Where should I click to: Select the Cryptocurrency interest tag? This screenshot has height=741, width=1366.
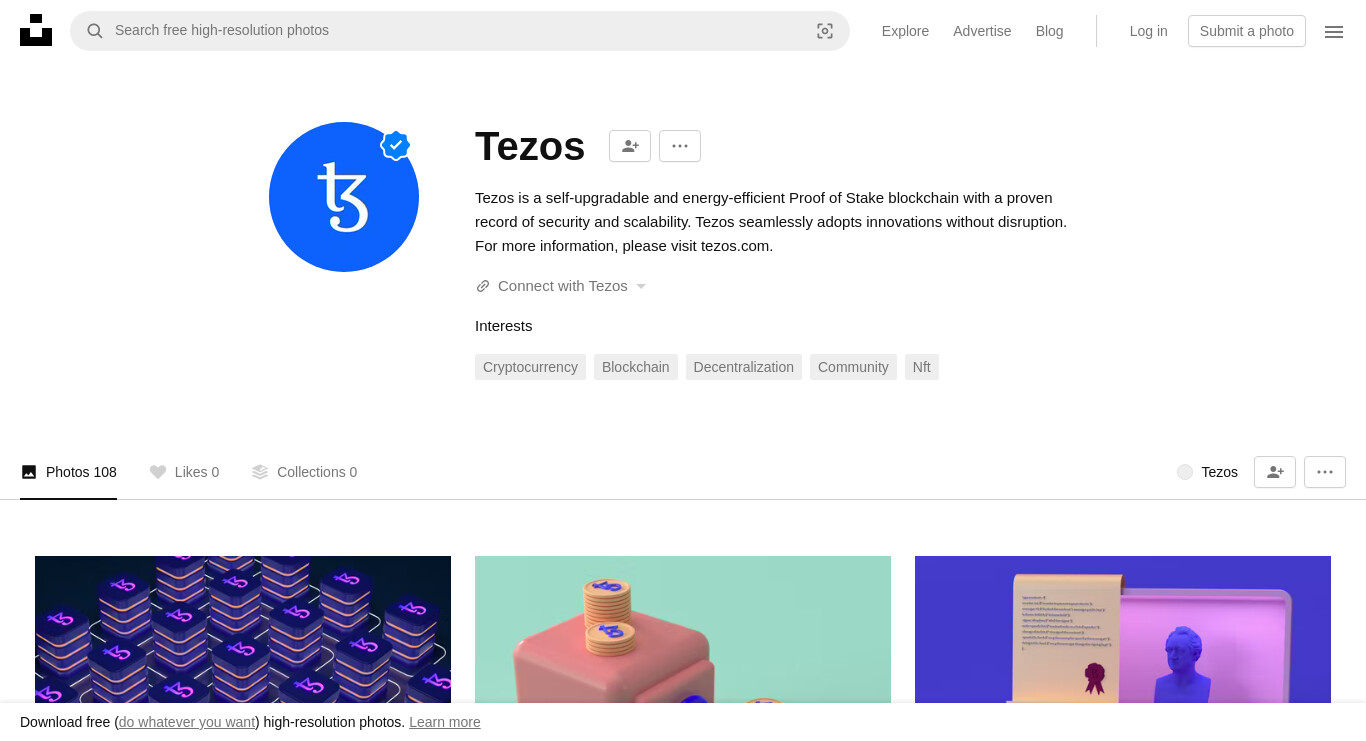coord(530,367)
